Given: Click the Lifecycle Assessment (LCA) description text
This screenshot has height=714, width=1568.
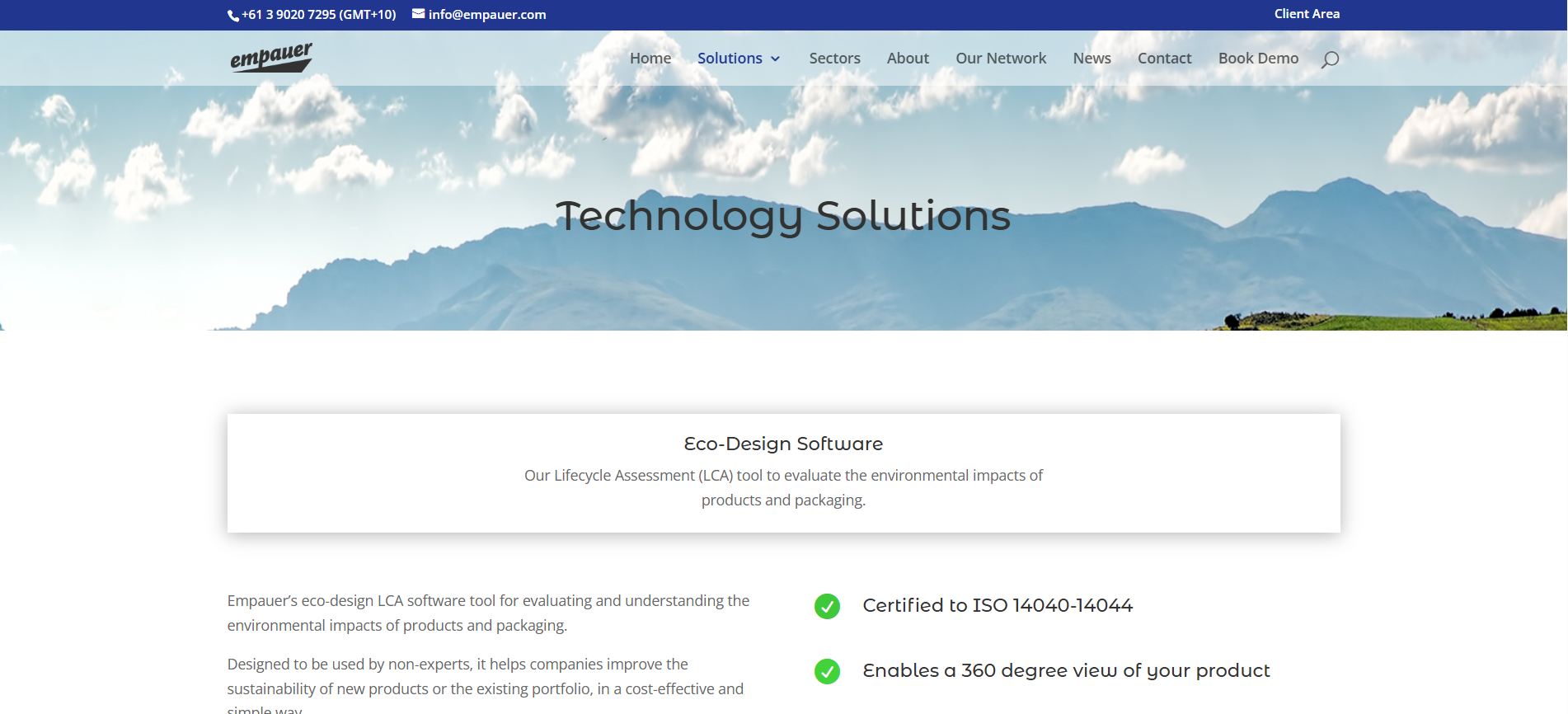Looking at the screenshot, I should 783,488.
